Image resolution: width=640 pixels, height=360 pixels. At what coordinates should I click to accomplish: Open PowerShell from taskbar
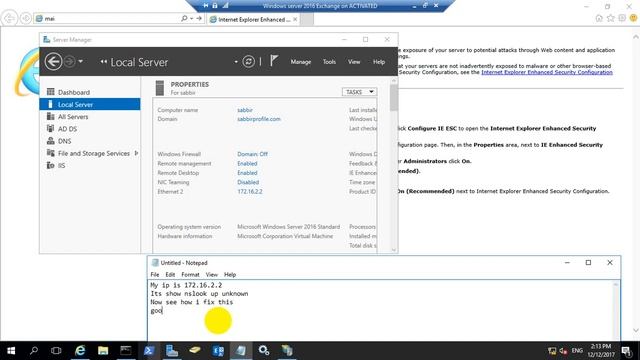tap(149, 351)
